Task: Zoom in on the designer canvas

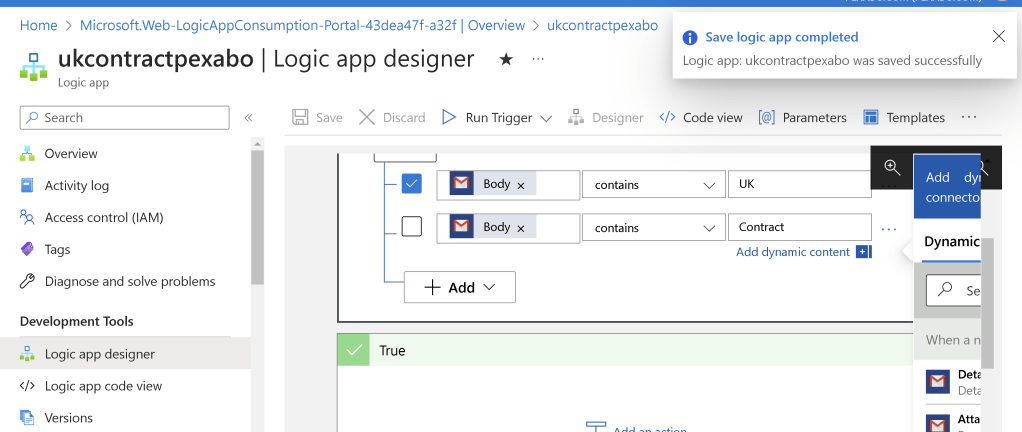Action: tap(892, 167)
